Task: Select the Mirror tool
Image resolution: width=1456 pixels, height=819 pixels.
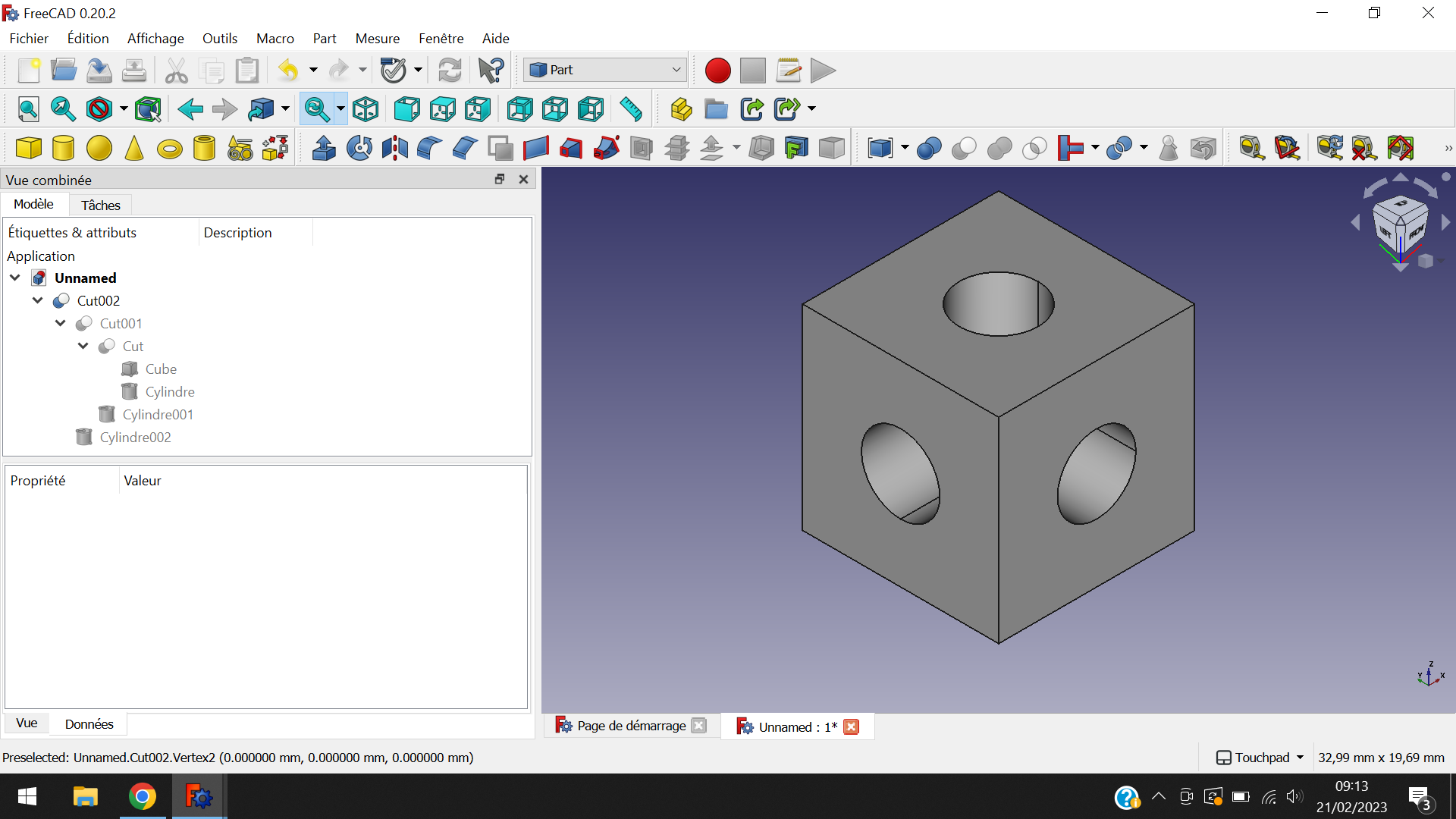Action: [x=395, y=148]
